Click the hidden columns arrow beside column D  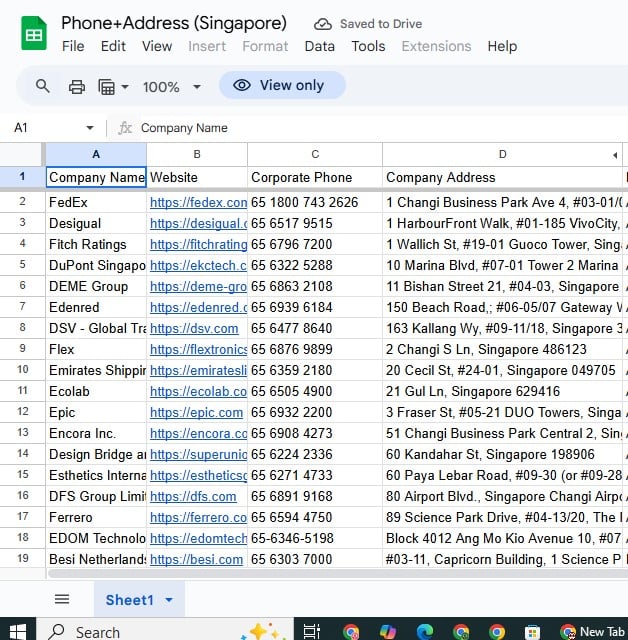click(x=615, y=155)
